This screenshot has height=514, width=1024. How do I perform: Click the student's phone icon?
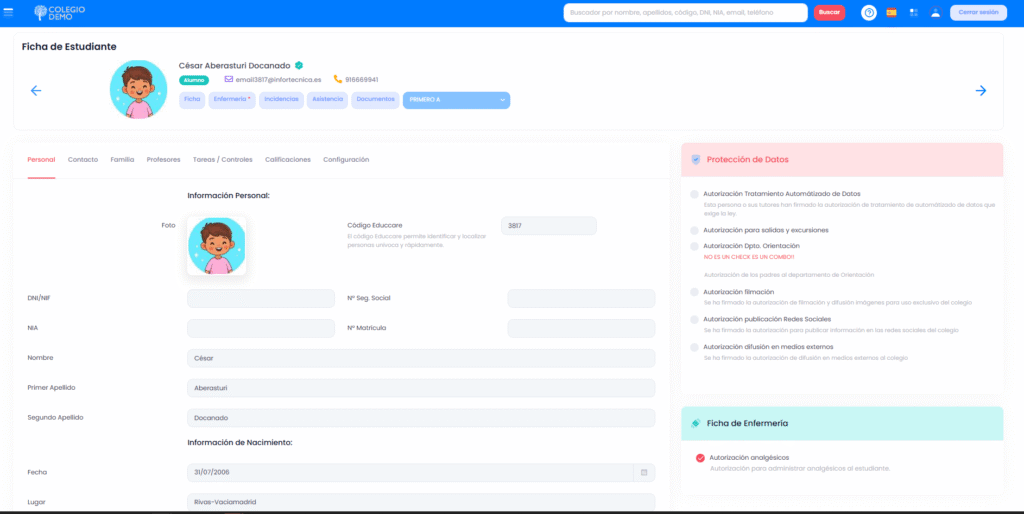pyautogui.click(x=338, y=79)
